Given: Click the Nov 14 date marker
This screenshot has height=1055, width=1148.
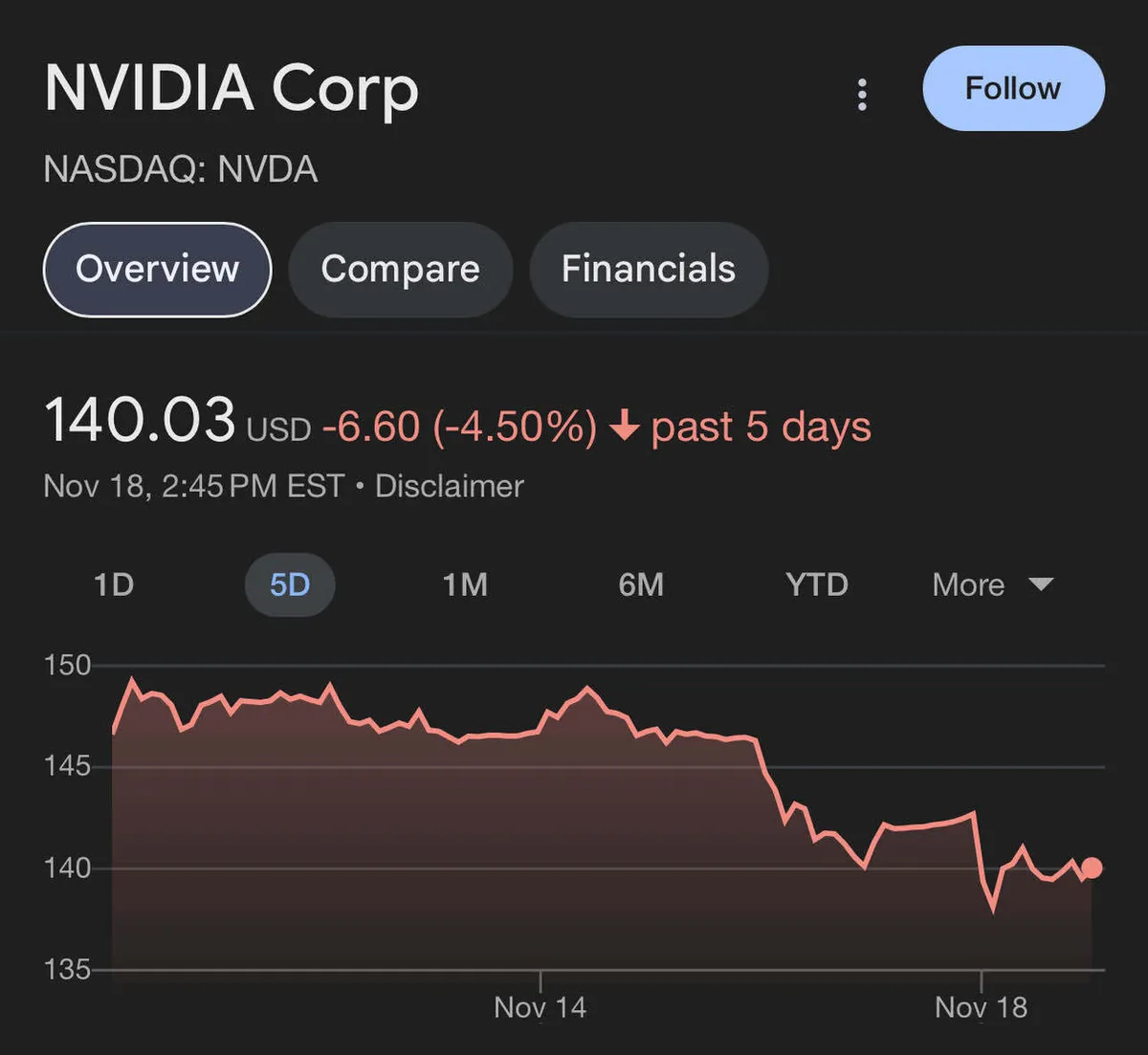Looking at the screenshot, I should click(540, 1006).
